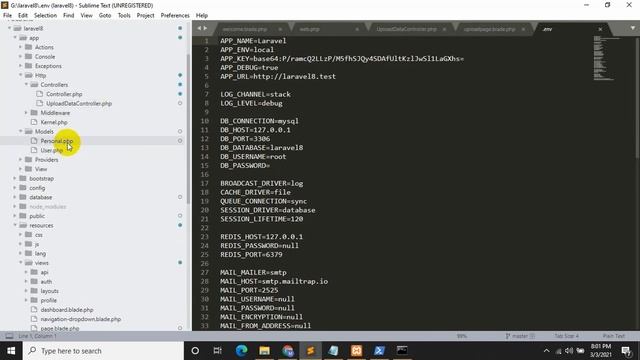Open dashboard.blade.php in sidebar
Viewport: 640px width, 360px height.
(x=67, y=310)
